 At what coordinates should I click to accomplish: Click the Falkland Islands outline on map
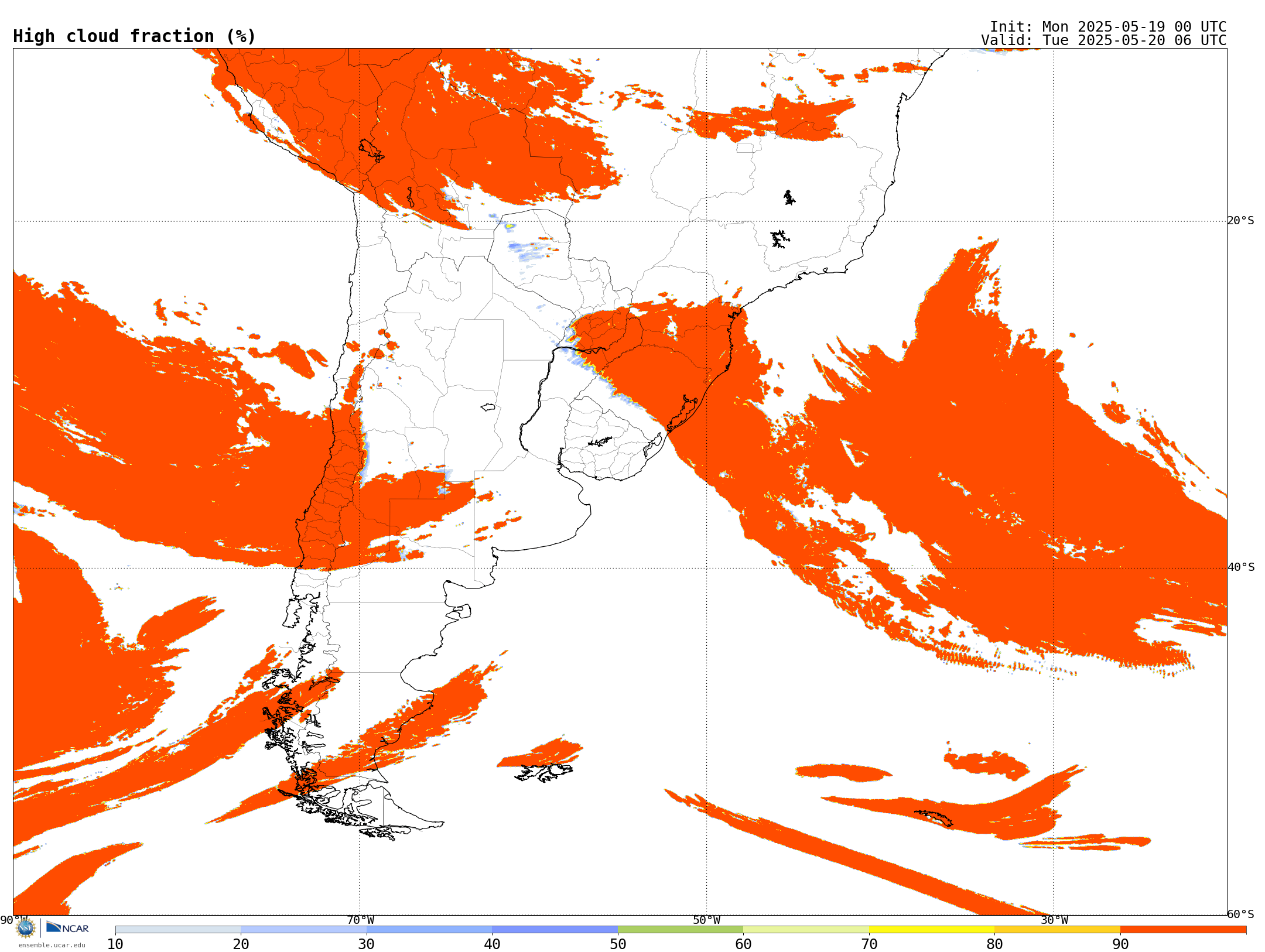tap(543, 772)
